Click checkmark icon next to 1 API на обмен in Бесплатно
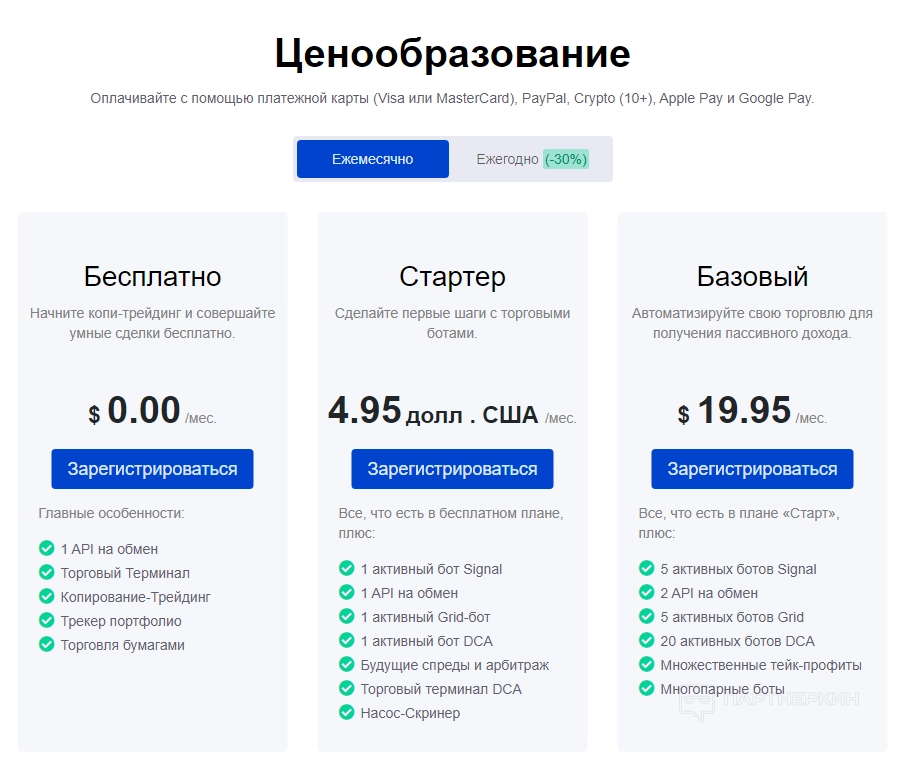This screenshot has height=774, width=910. (46, 548)
